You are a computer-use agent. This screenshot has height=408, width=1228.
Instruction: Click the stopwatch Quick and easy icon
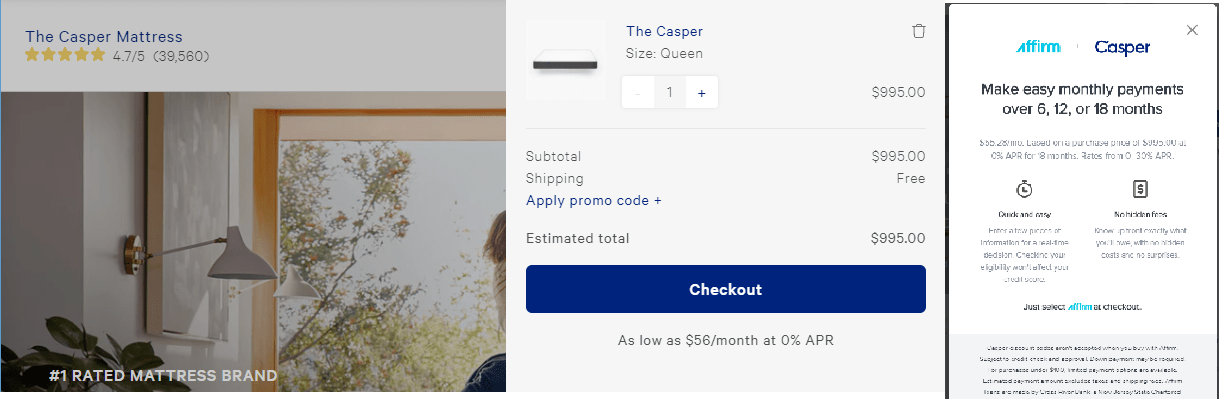tap(1024, 188)
